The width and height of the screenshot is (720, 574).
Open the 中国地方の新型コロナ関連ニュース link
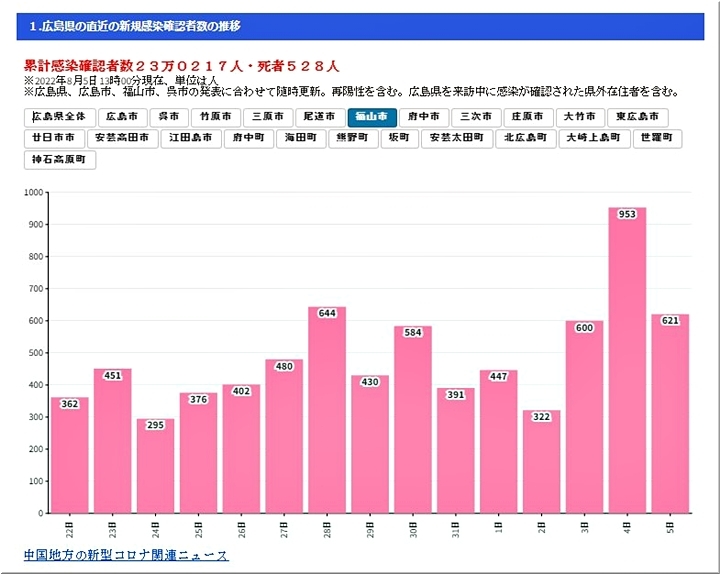point(126,555)
